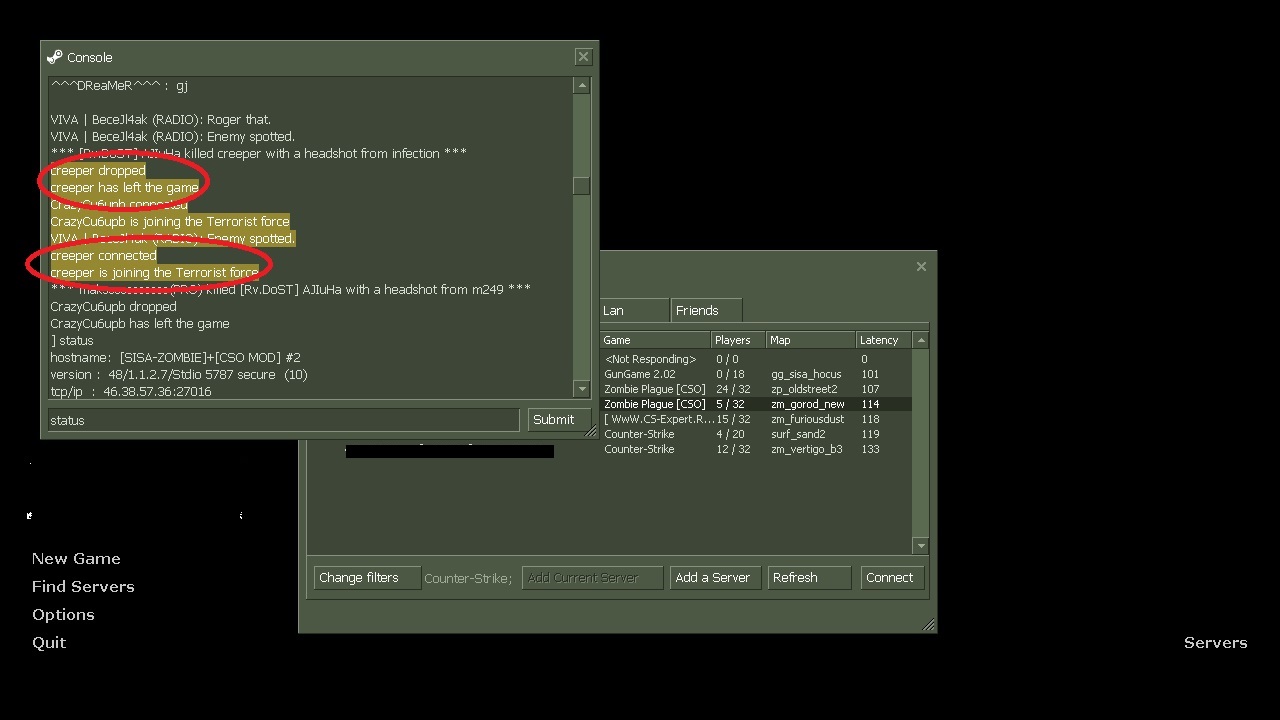
Task: Switch to the Lan tab
Action: [633, 311]
